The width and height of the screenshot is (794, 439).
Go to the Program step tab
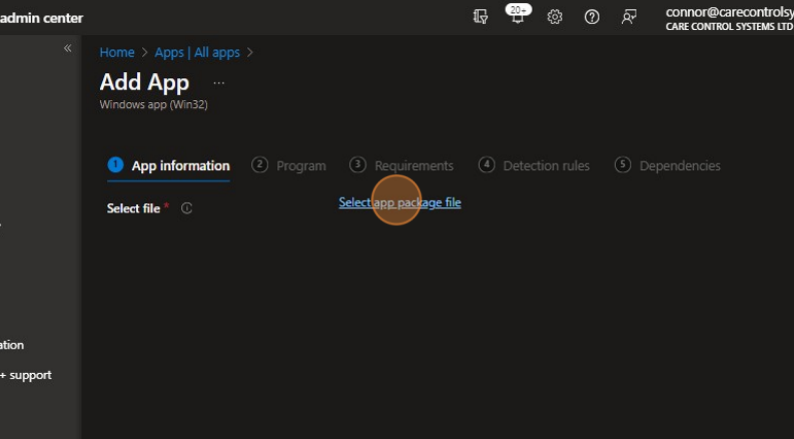coord(290,166)
